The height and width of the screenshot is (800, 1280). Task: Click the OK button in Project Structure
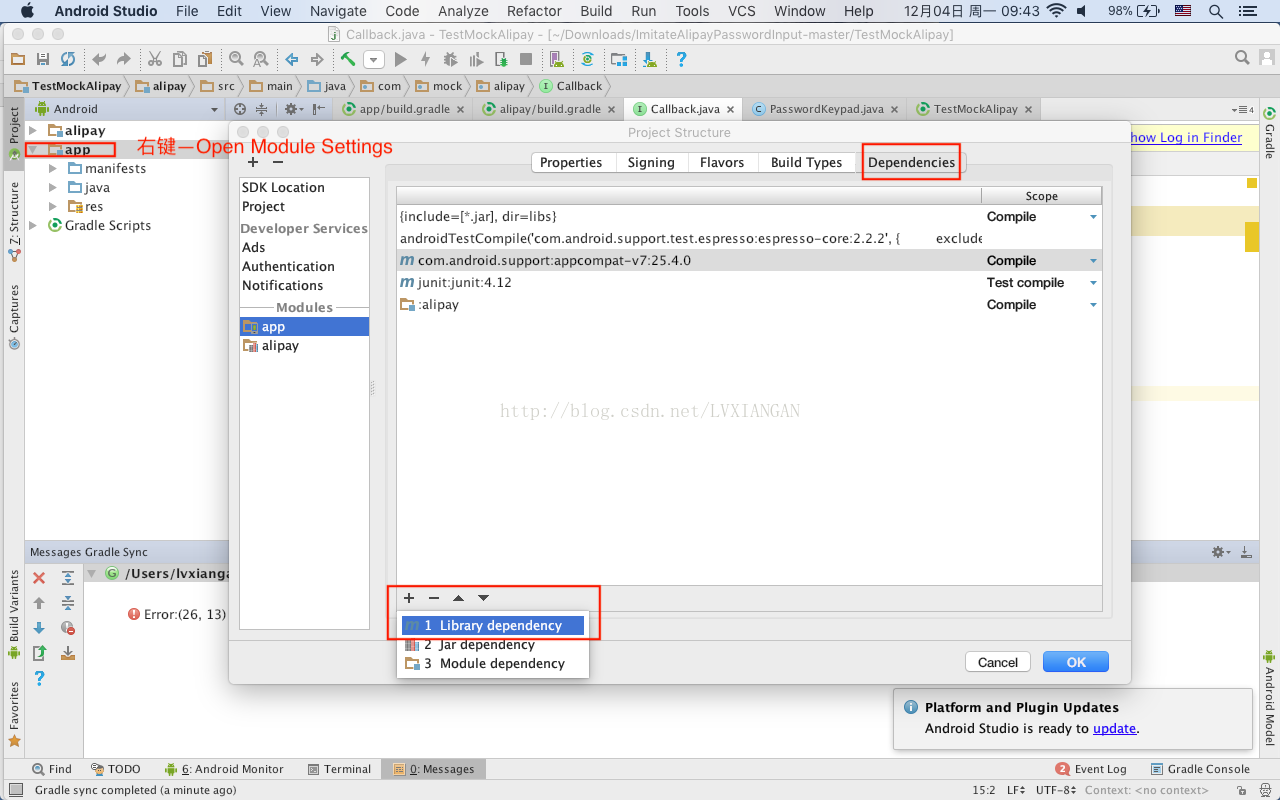(1076, 662)
